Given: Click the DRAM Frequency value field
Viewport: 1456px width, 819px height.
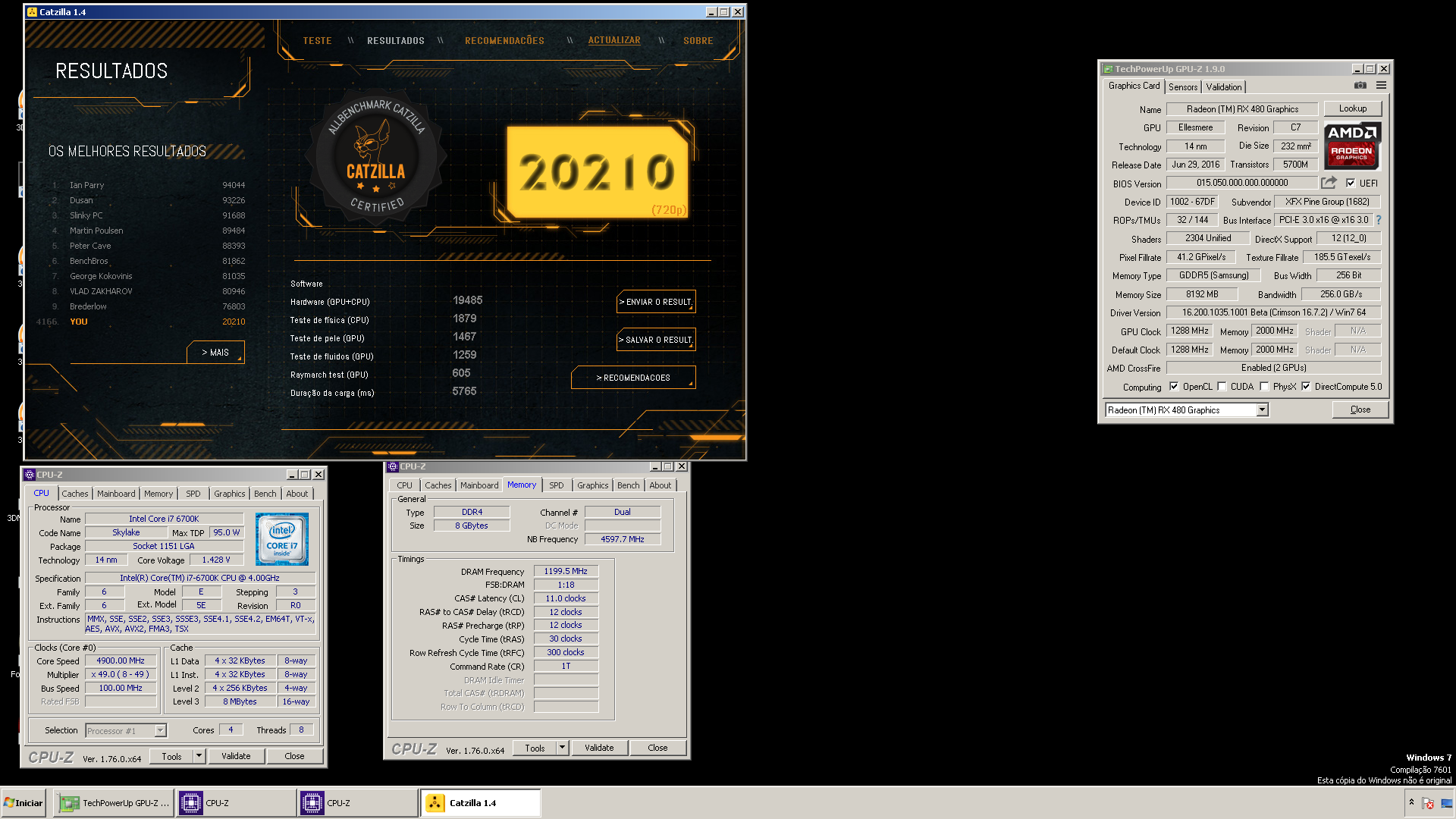Looking at the screenshot, I should (x=566, y=572).
